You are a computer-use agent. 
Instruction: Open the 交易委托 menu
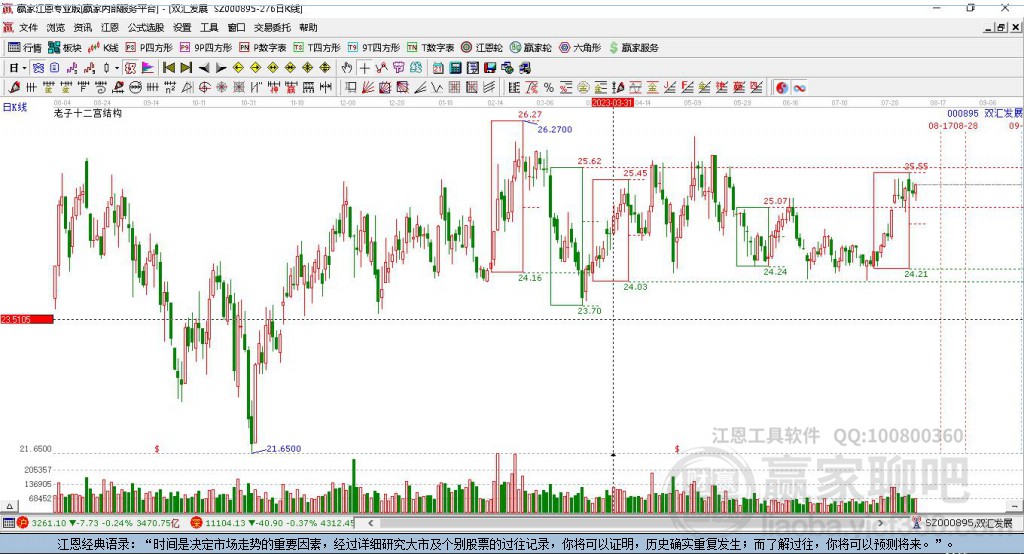pyautogui.click(x=272, y=27)
